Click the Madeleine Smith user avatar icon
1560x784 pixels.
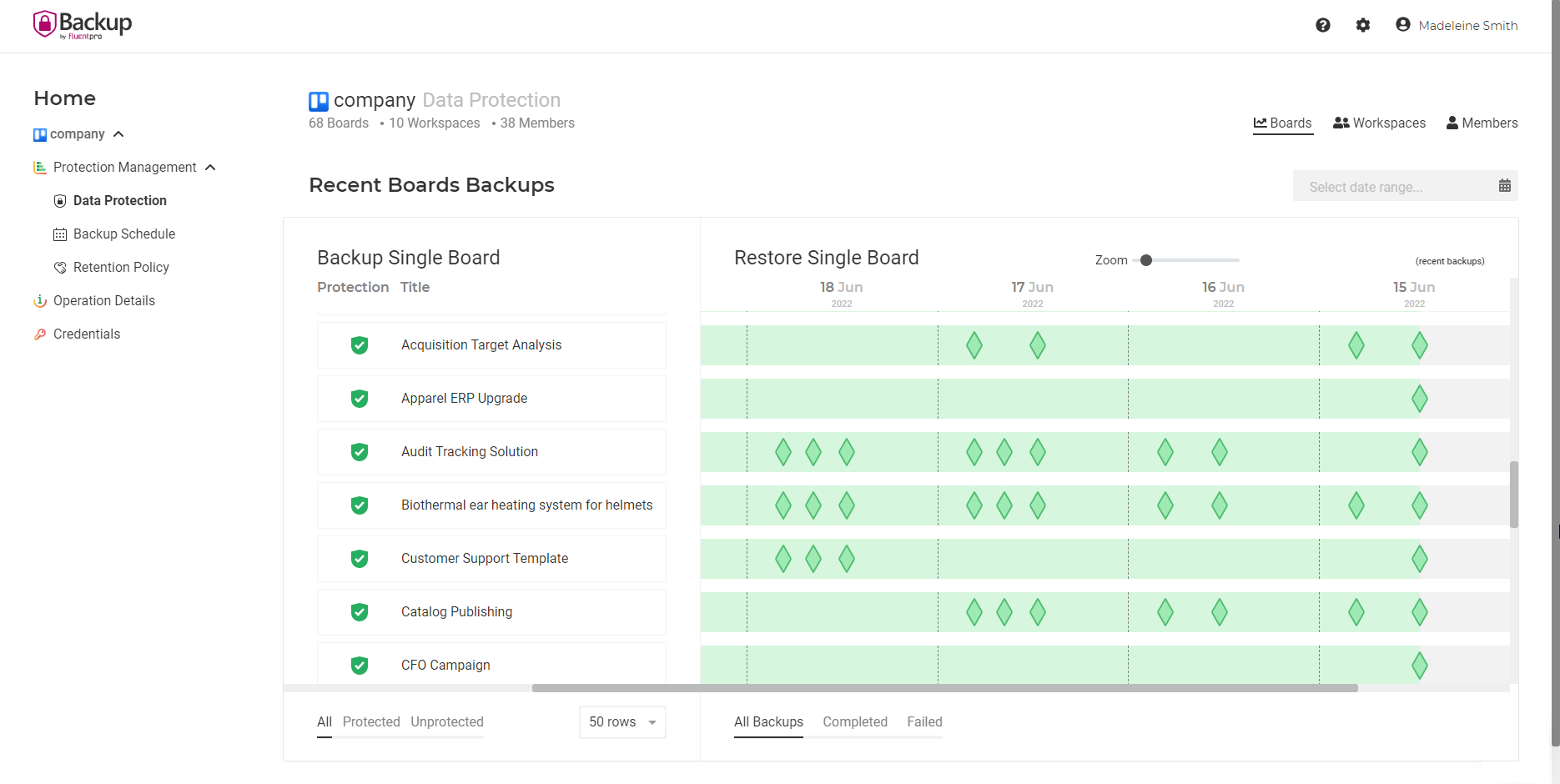[x=1403, y=25]
